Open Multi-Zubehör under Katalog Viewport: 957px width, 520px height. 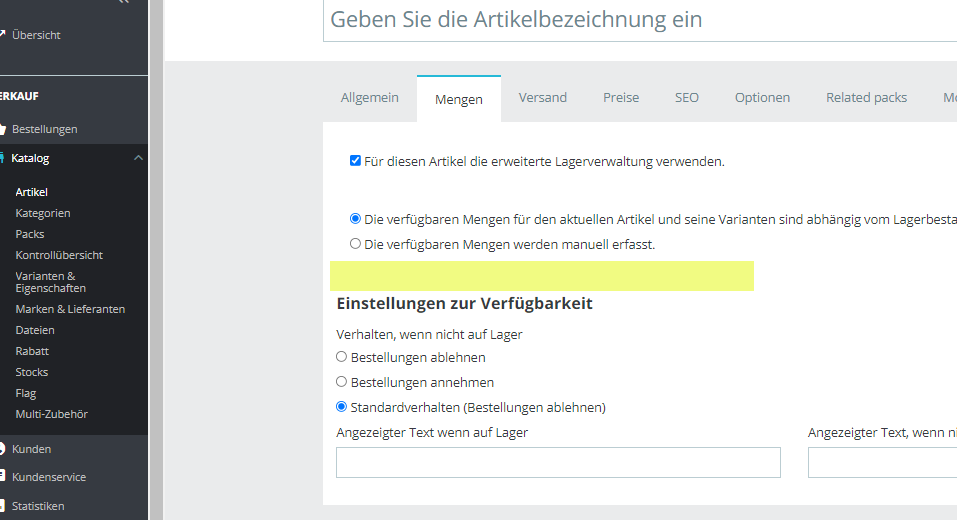point(52,414)
